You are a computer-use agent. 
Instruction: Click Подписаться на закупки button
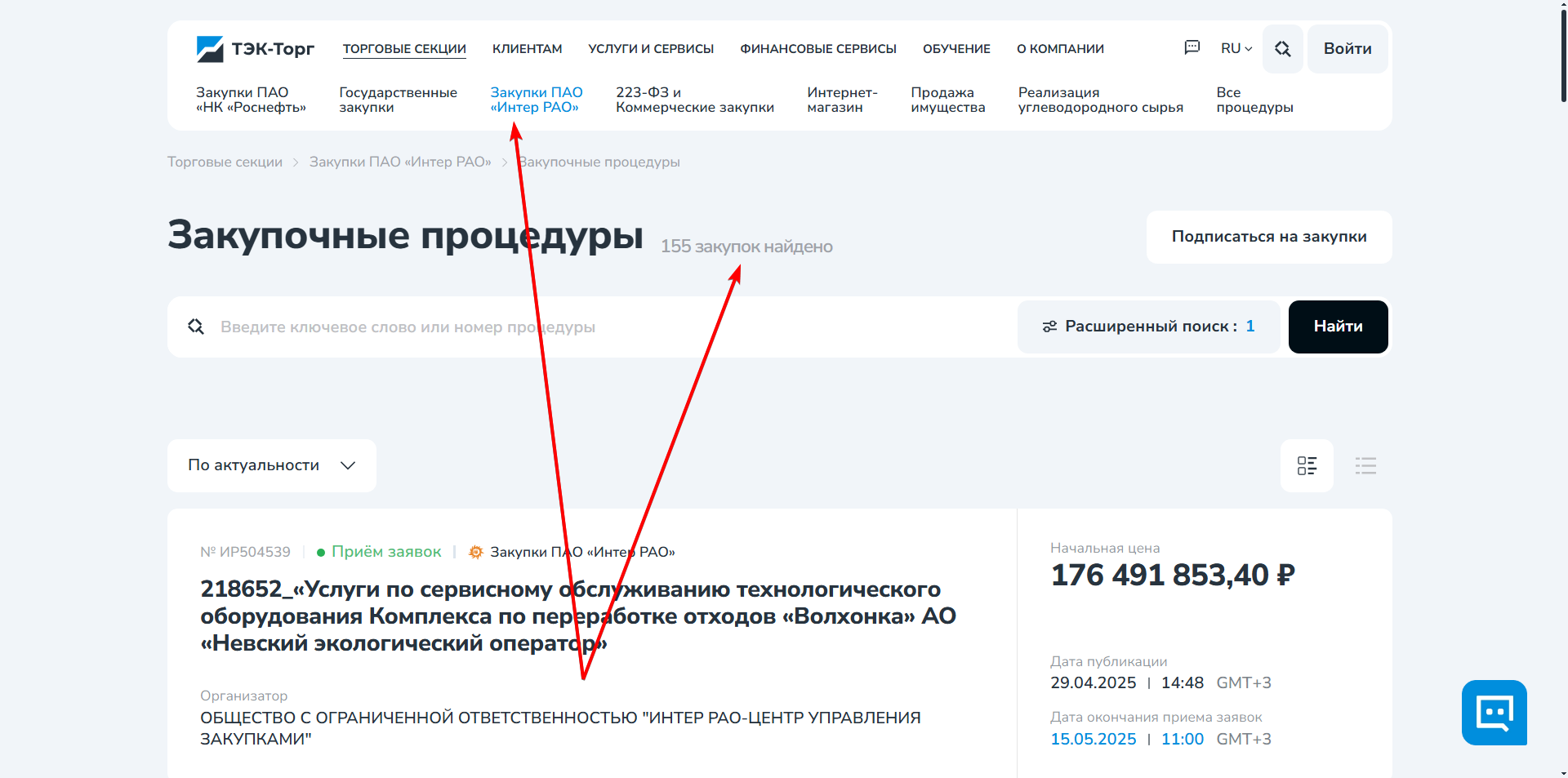point(1269,237)
